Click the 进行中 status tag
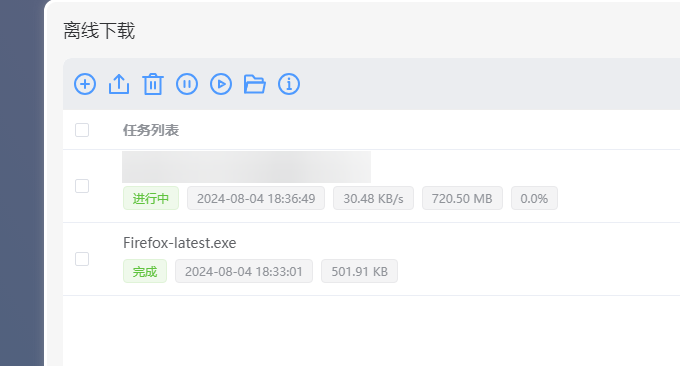Screen dimensions: 680x366 click(x=151, y=198)
